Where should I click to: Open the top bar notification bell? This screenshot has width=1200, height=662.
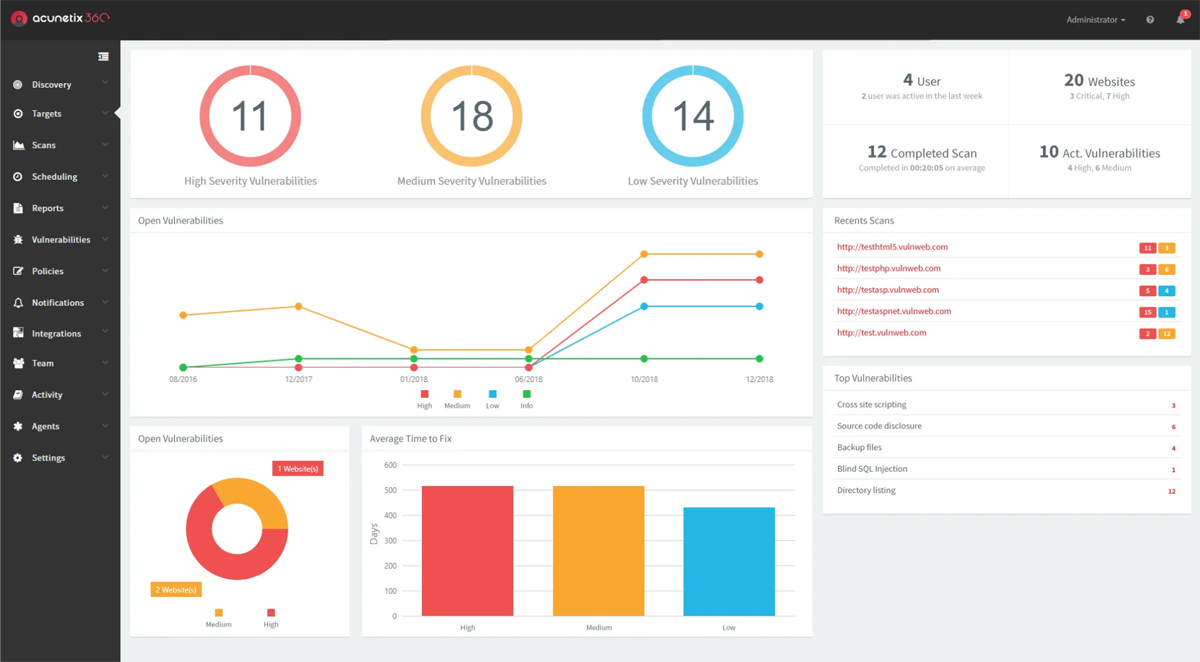coord(1181,20)
